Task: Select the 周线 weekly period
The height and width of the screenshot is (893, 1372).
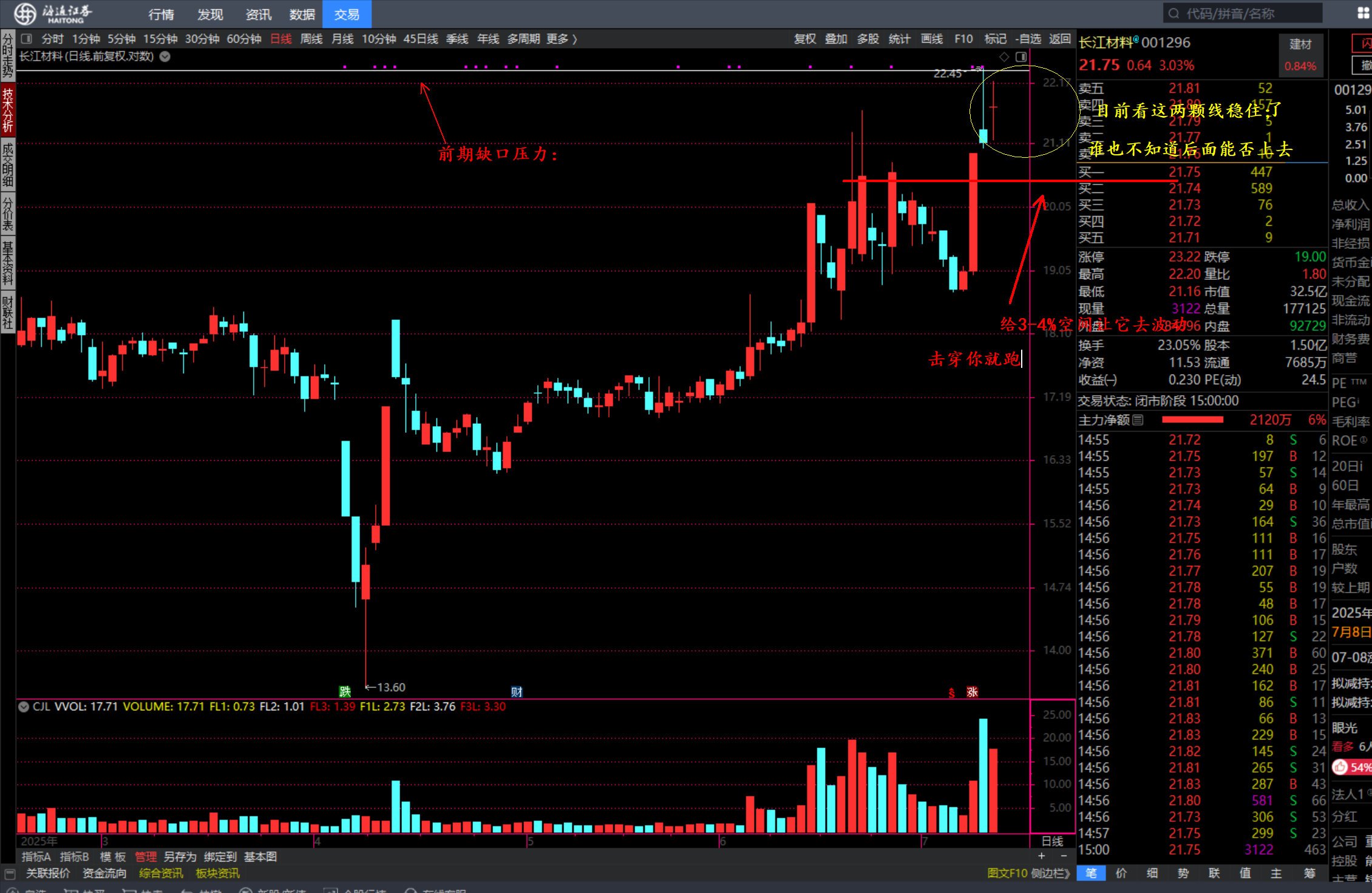Action: pyautogui.click(x=311, y=39)
